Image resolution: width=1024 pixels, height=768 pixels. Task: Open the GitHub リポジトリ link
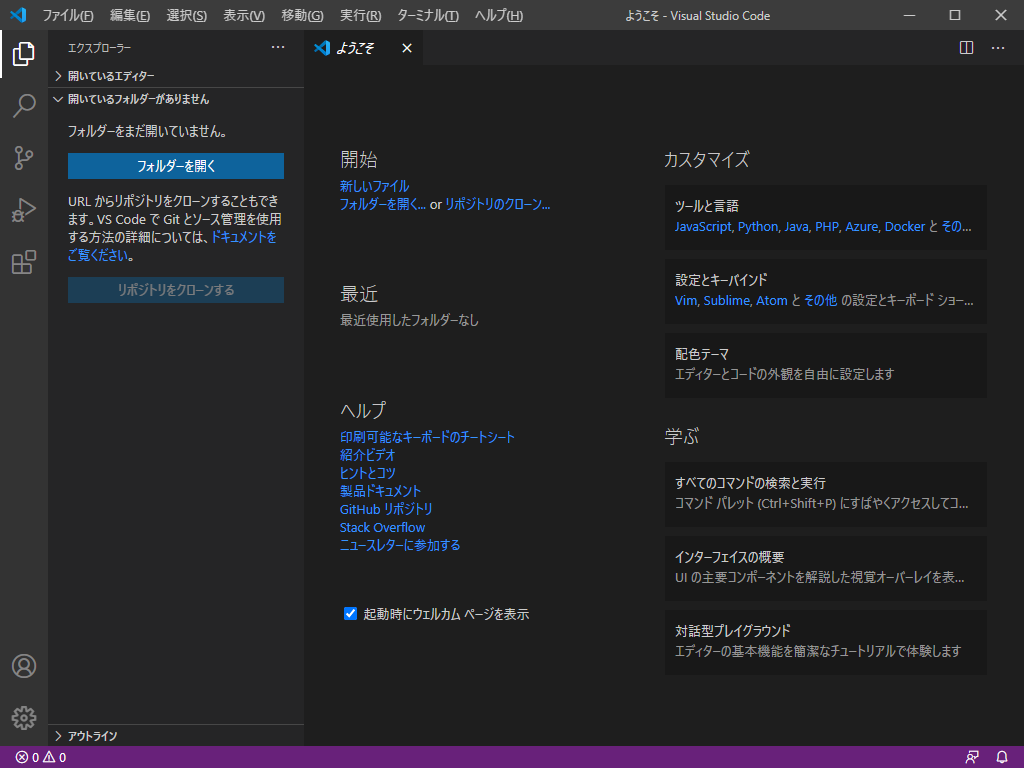coord(386,509)
